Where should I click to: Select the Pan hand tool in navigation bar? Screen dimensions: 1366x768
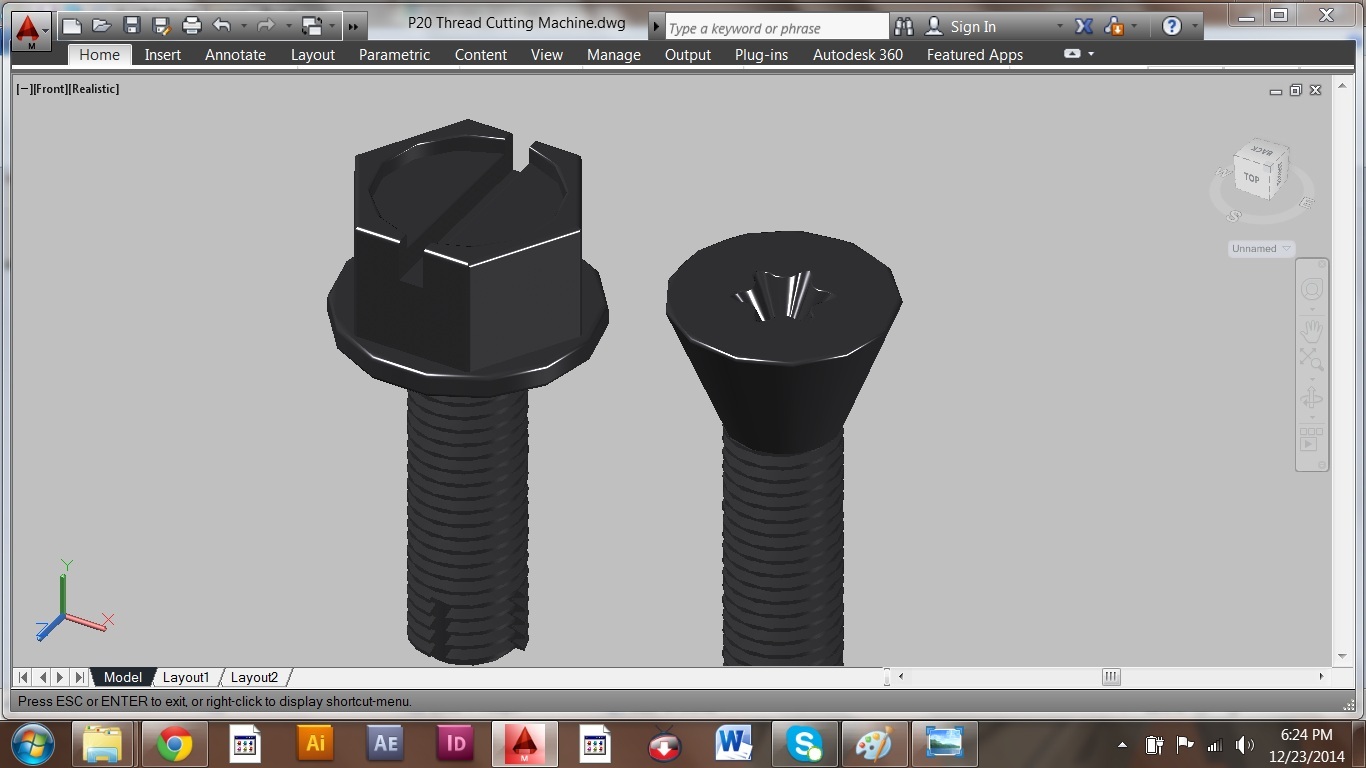point(1311,328)
